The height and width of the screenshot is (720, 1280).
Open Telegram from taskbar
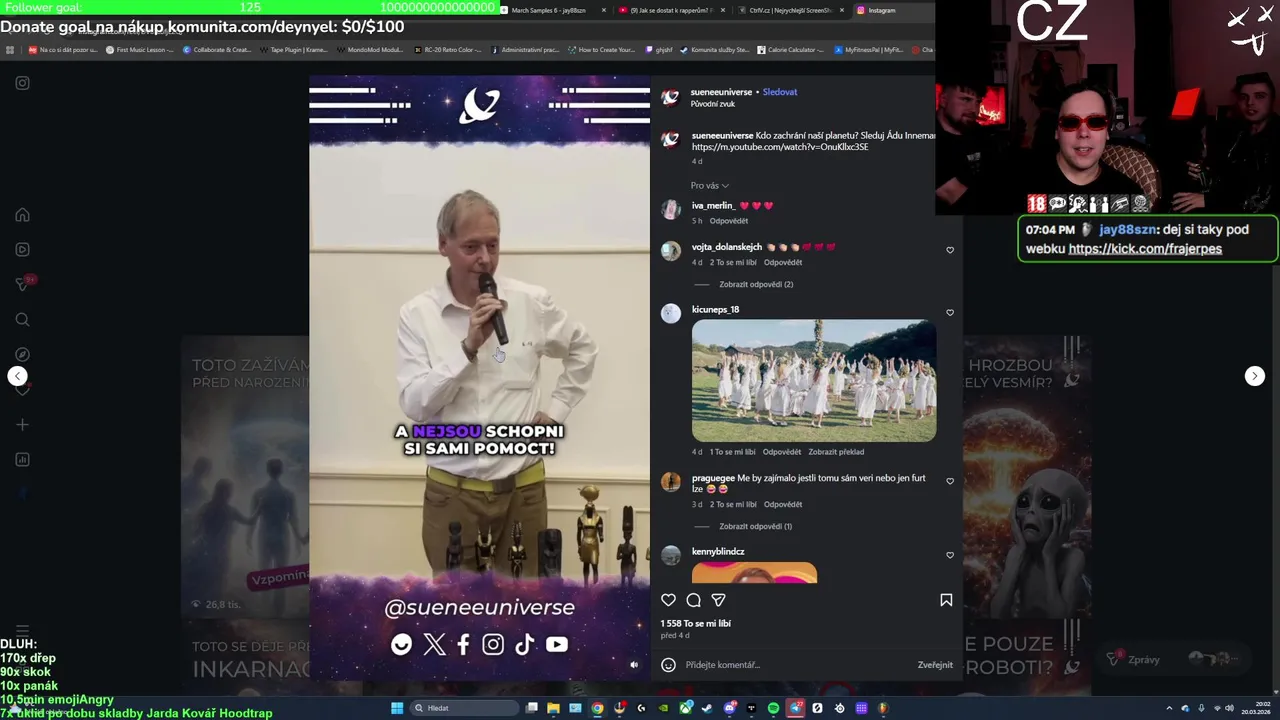pyautogui.click(x=795, y=708)
